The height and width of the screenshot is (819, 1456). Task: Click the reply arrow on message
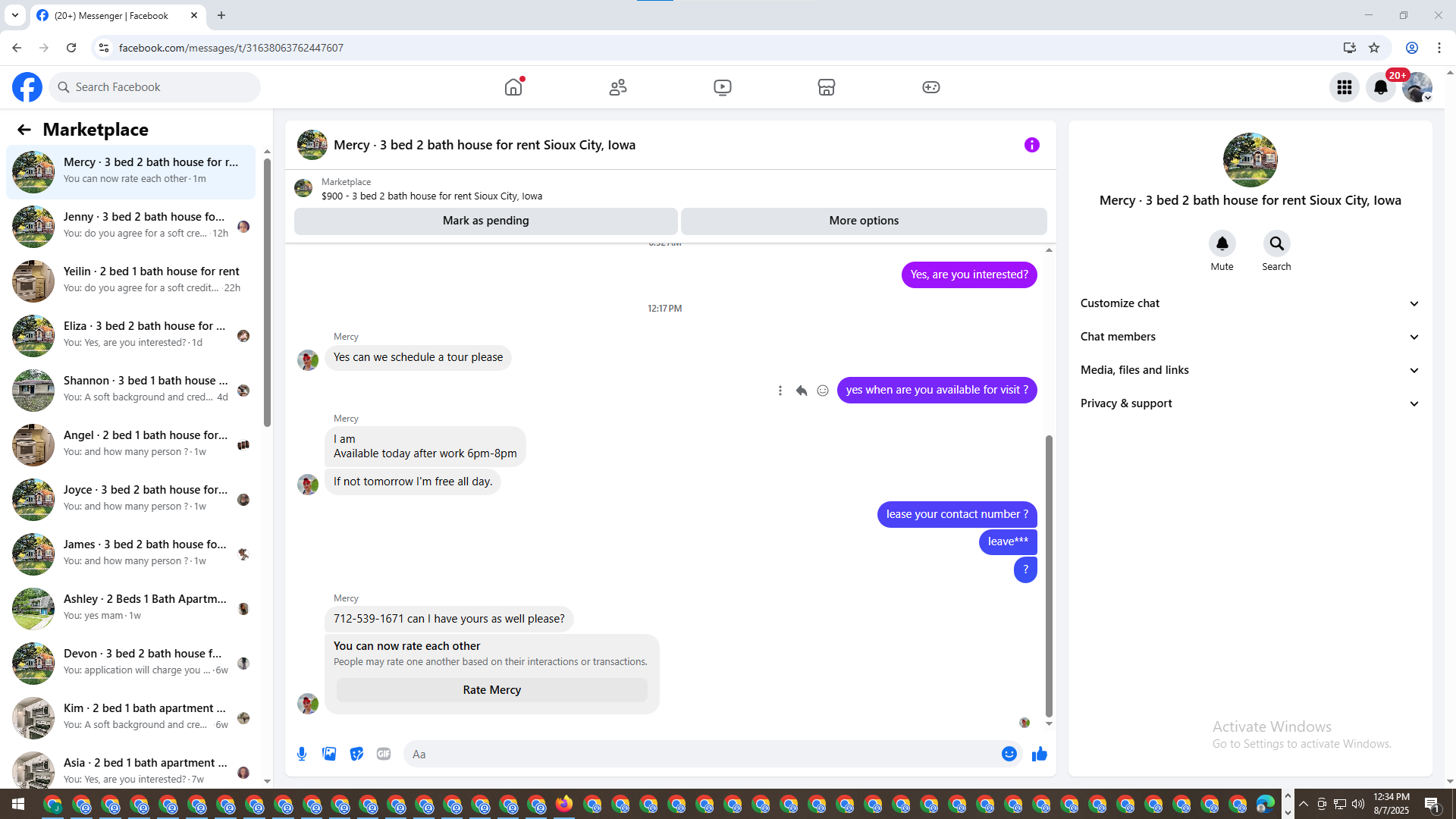(802, 391)
